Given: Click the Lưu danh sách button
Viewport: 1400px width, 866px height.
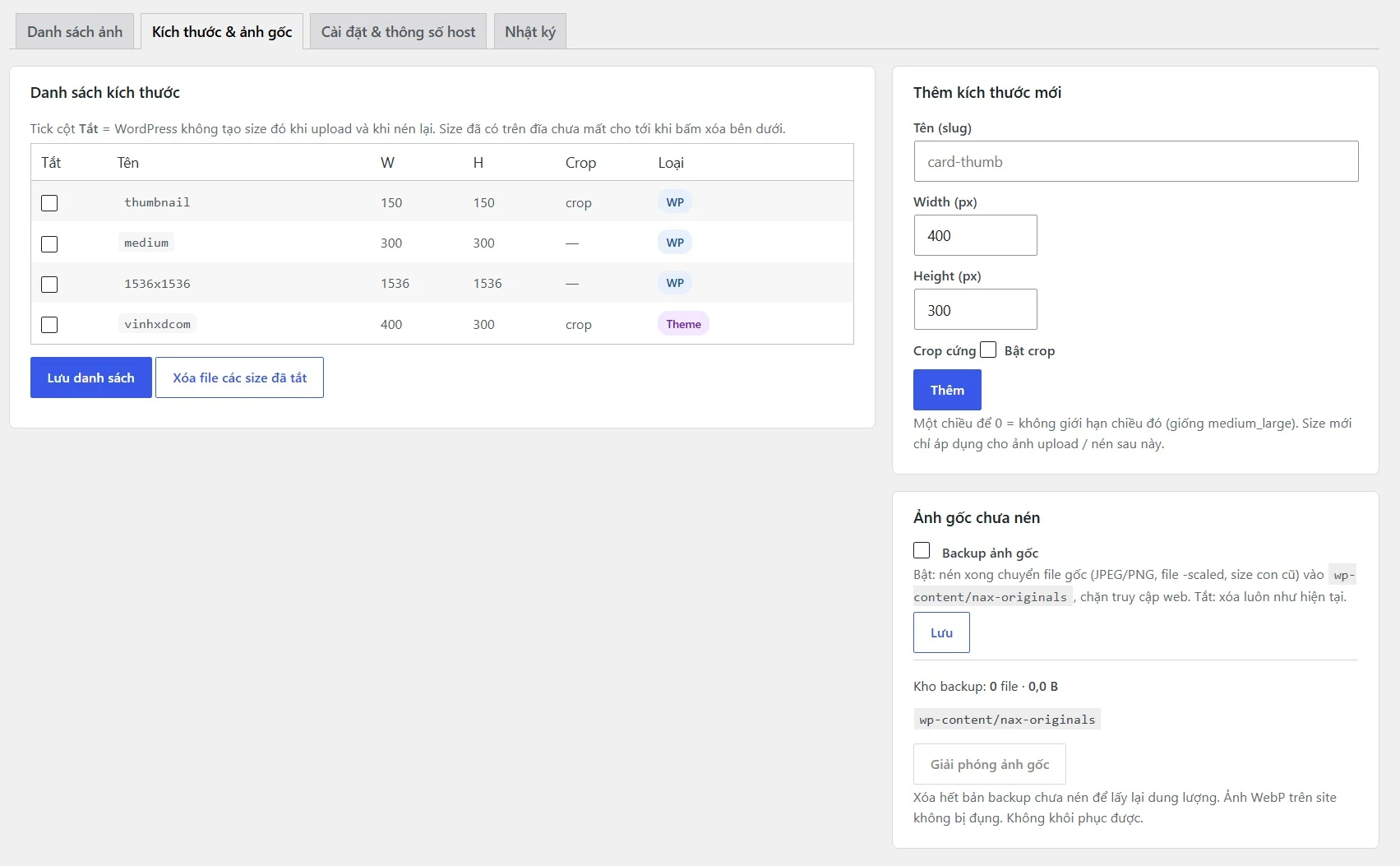Looking at the screenshot, I should (x=91, y=377).
